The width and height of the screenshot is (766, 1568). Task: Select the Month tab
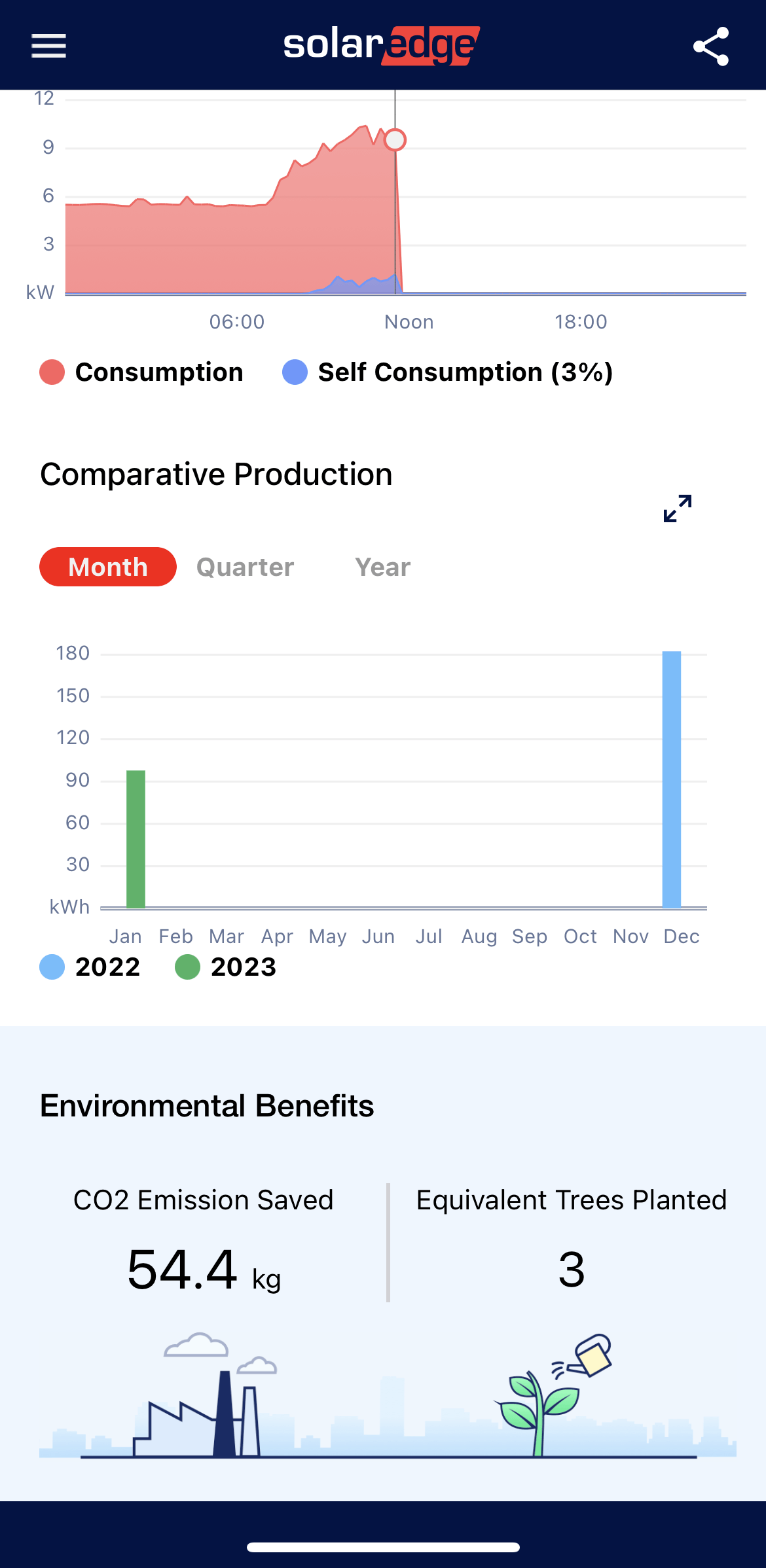click(108, 567)
